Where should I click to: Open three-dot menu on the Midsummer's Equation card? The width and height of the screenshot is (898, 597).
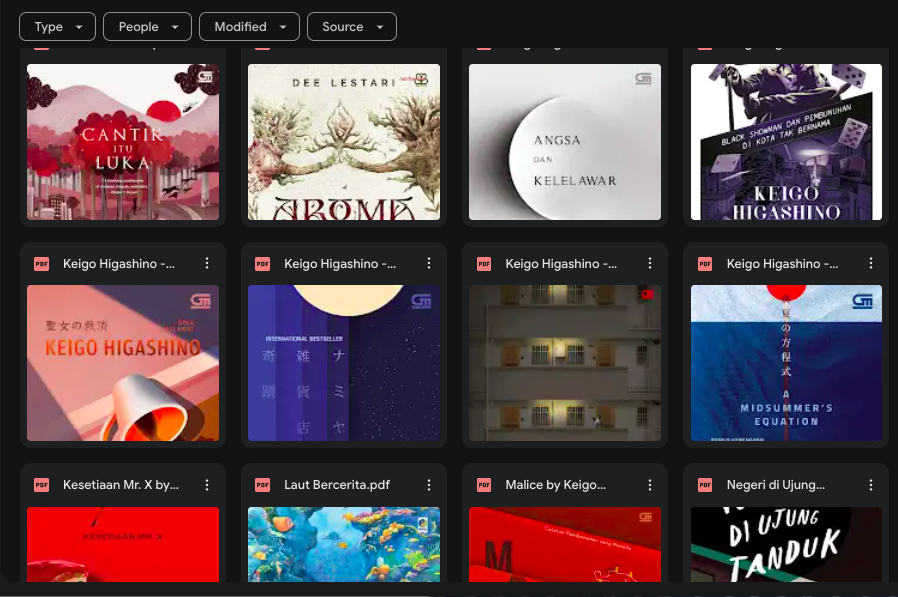tap(871, 264)
